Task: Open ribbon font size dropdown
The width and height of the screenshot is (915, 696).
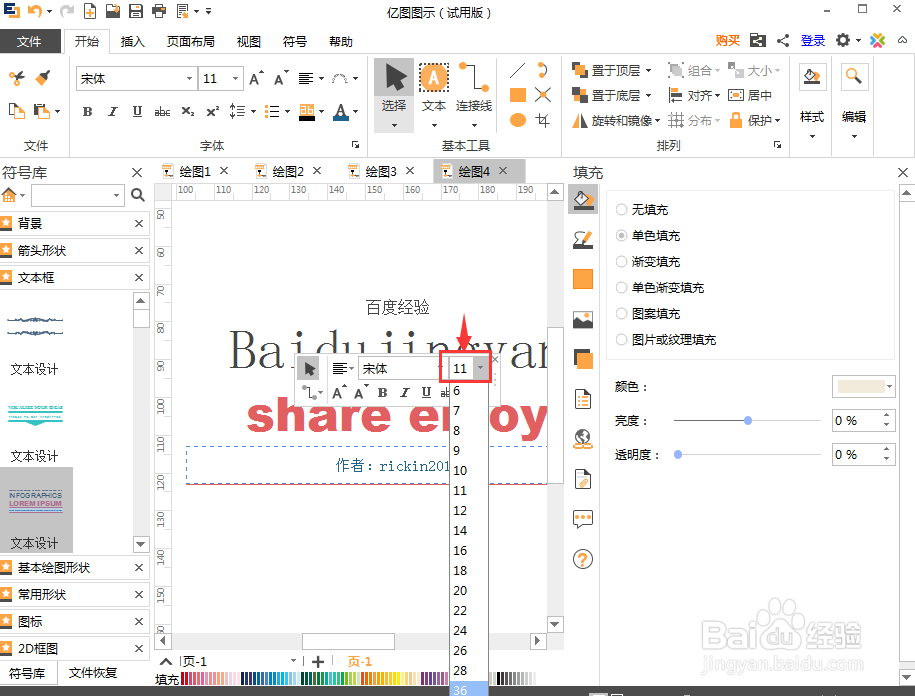Action: point(235,78)
